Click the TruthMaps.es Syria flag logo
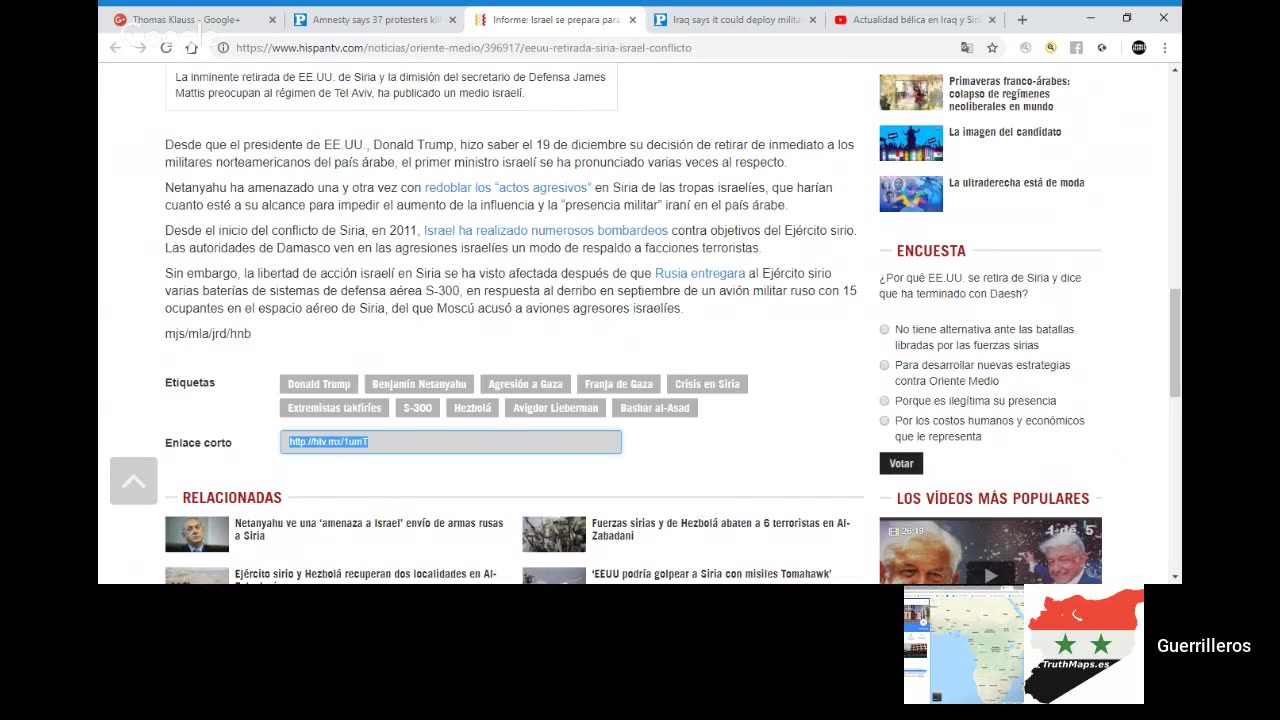Screen dimensions: 1280x720 (1084, 645)
